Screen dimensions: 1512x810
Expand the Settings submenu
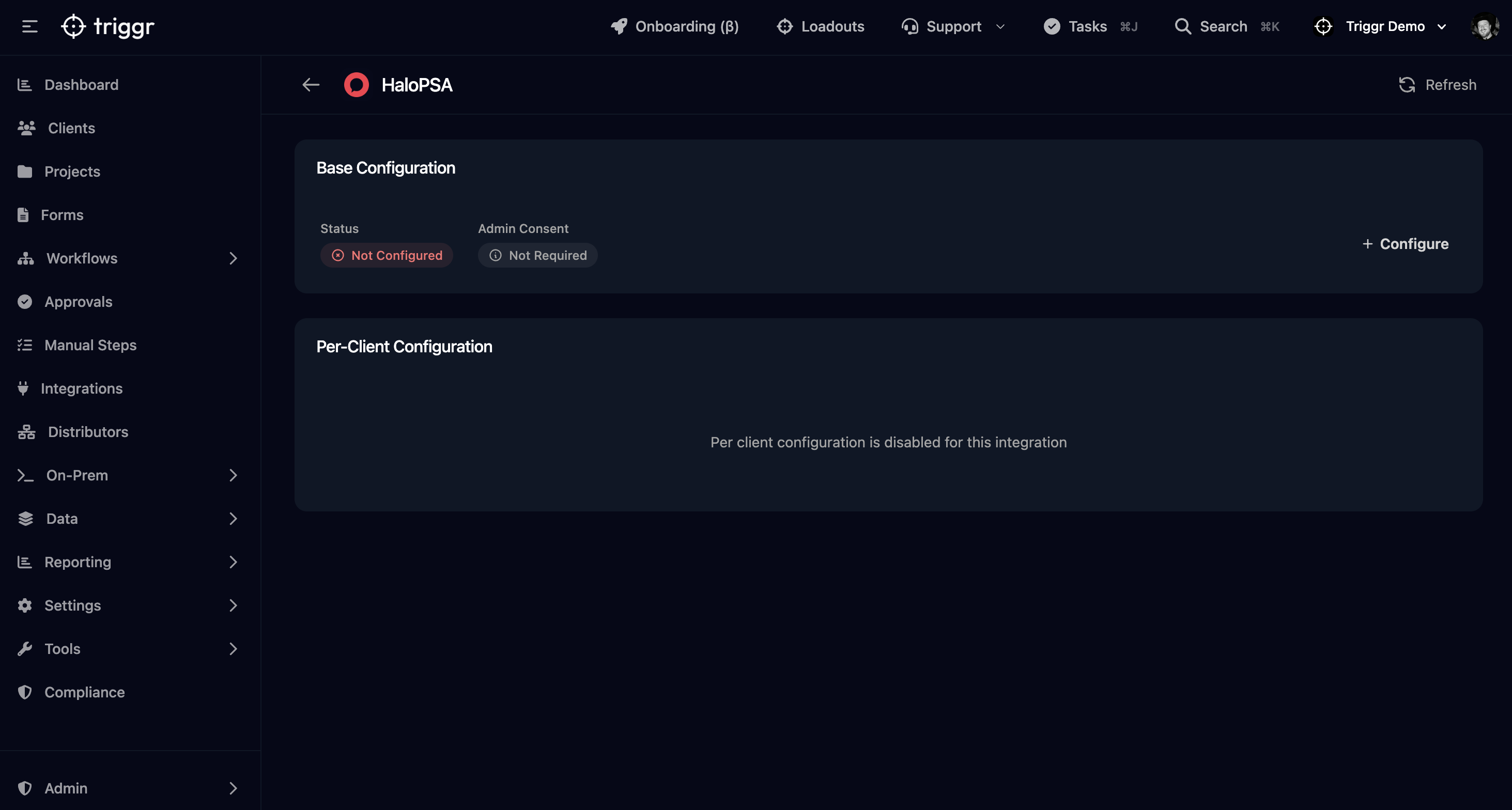[233, 605]
